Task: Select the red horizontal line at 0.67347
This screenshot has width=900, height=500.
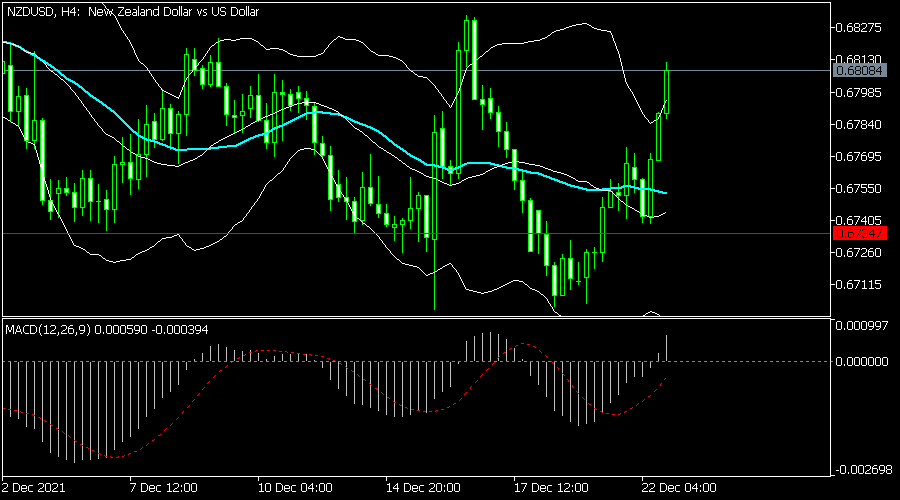Action: [416, 234]
